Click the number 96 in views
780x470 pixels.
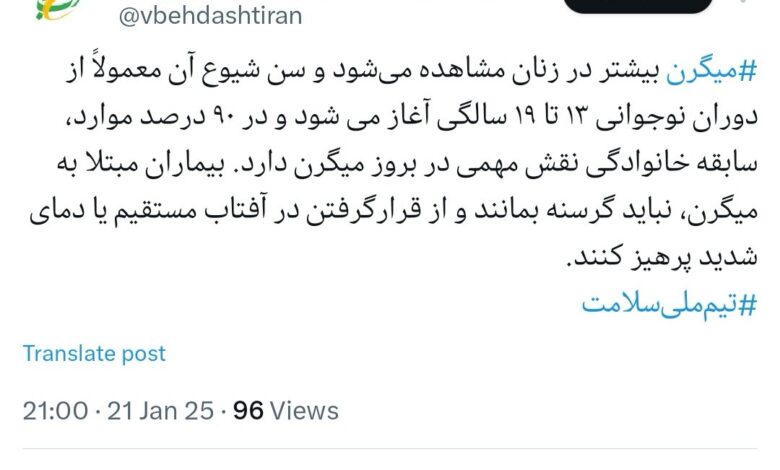coord(248,411)
